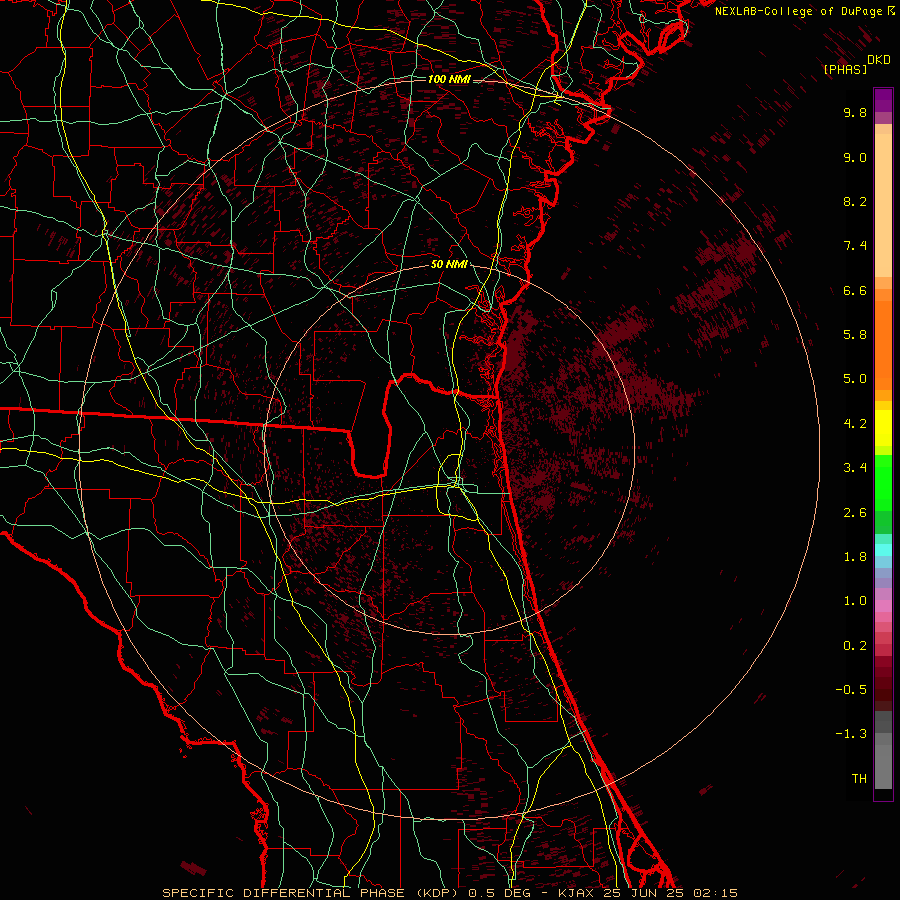This screenshot has width=900, height=900.
Task: Click the [PHAS] label near the colorbar
Action: pos(845,69)
